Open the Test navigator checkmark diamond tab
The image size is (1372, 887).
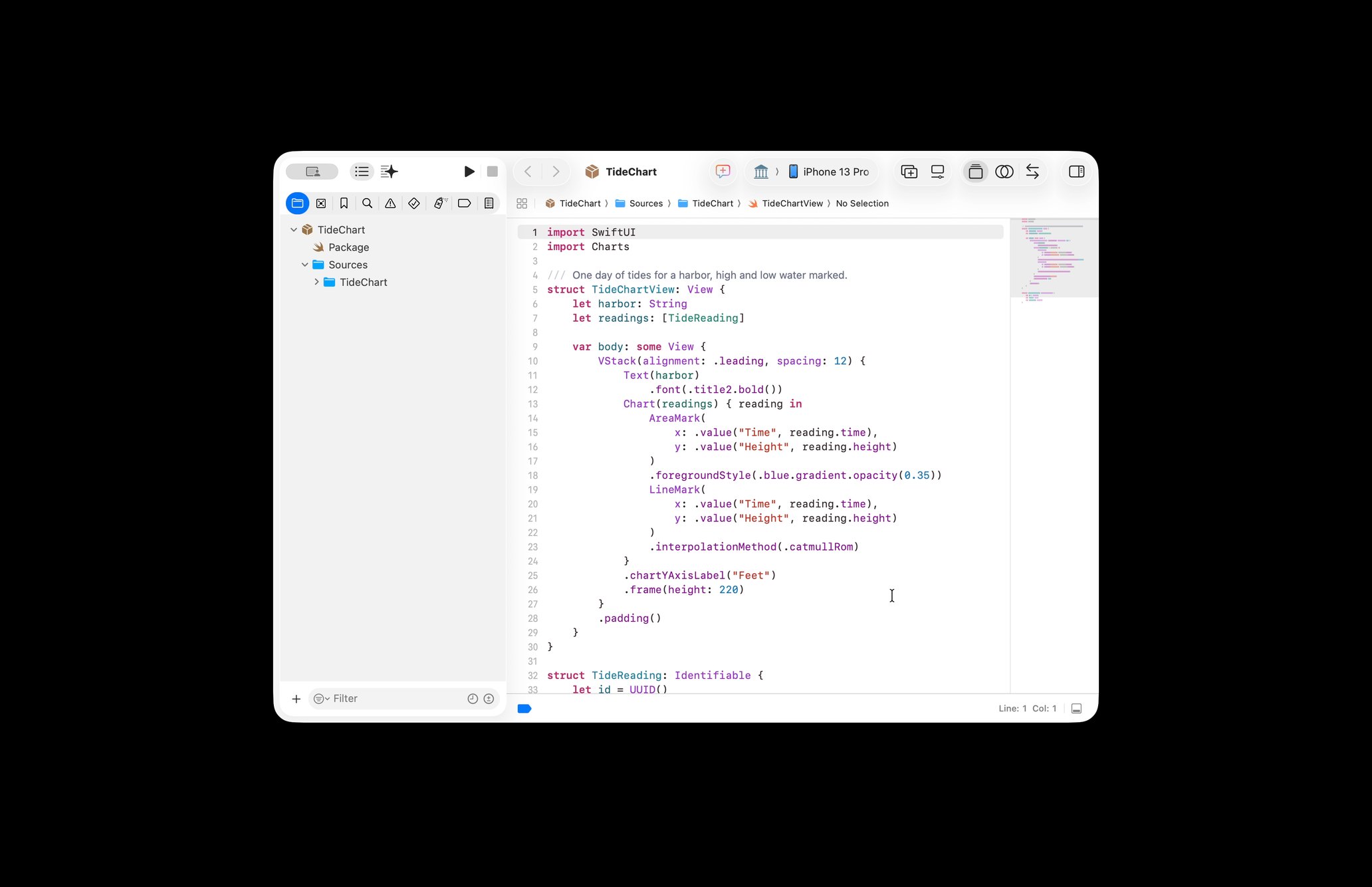coord(414,203)
